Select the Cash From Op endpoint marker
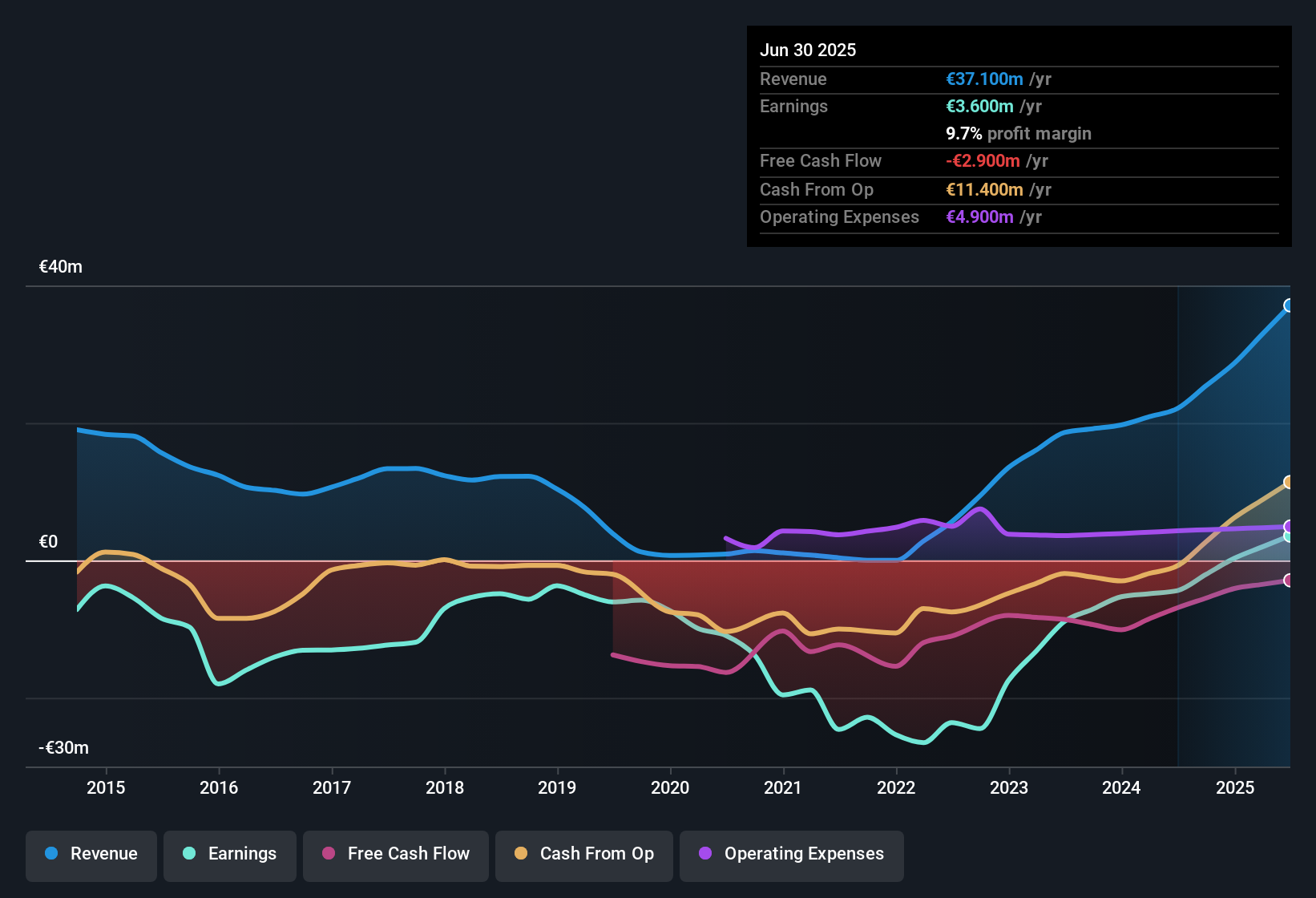This screenshot has width=1316, height=898. pyautogui.click(x=1288, y=482)
